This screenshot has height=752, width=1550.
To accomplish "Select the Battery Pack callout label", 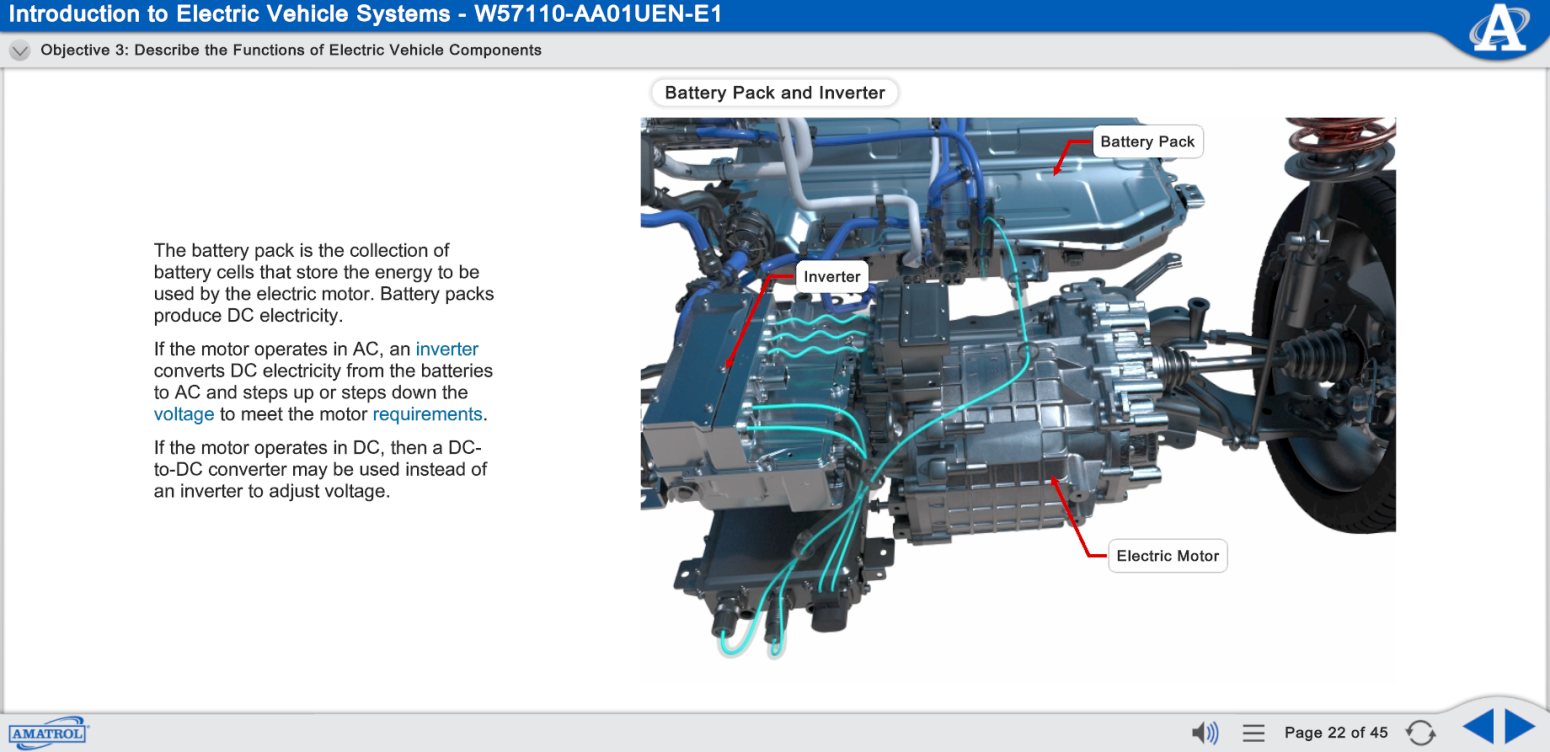I will click(x=1147, y=142).
